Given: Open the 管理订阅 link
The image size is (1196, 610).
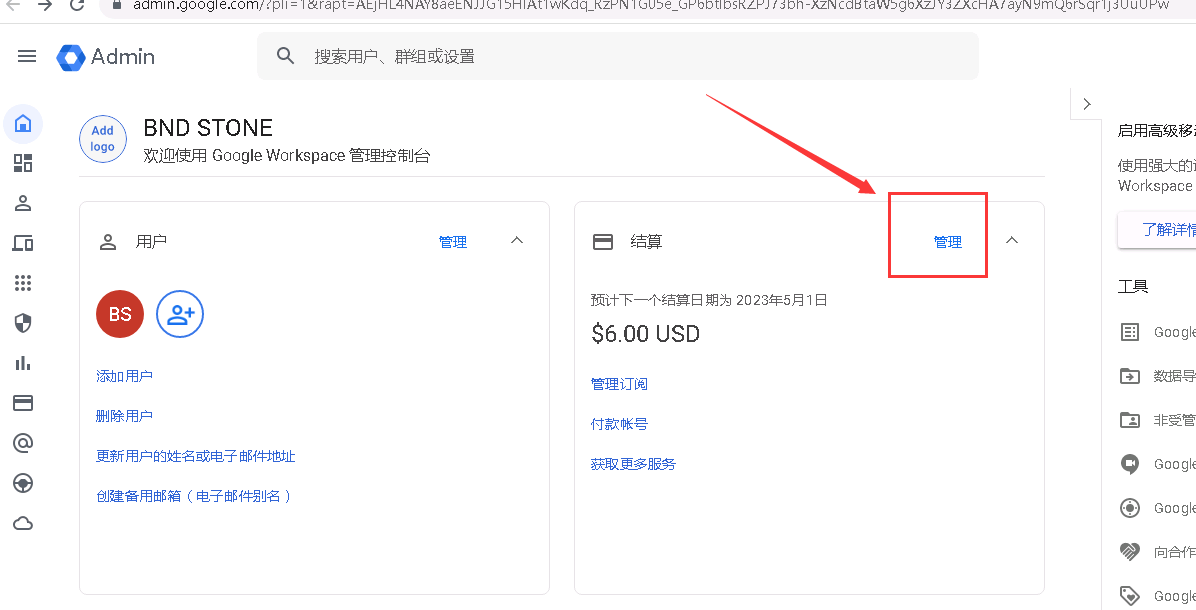Looking at the screenshot, I should tap(619, 384).
